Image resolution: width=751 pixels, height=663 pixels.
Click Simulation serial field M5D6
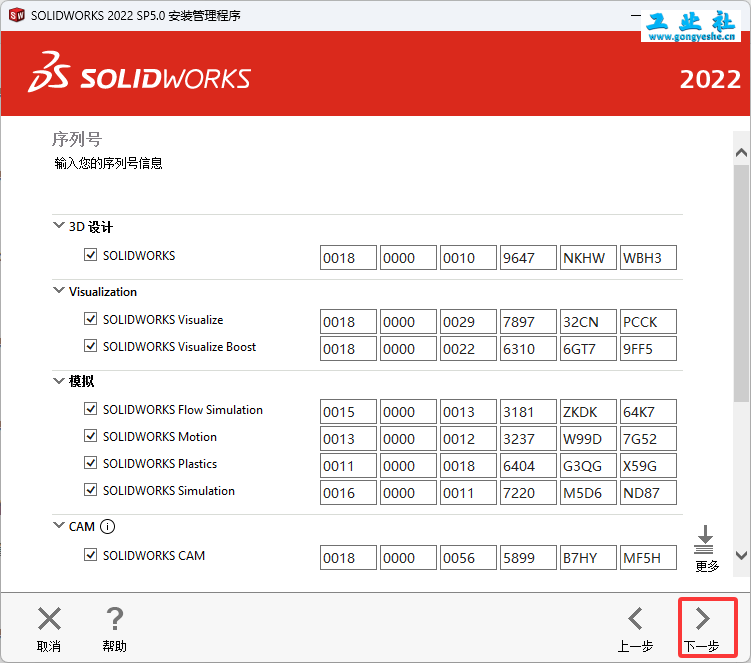[x=588, y=492]
